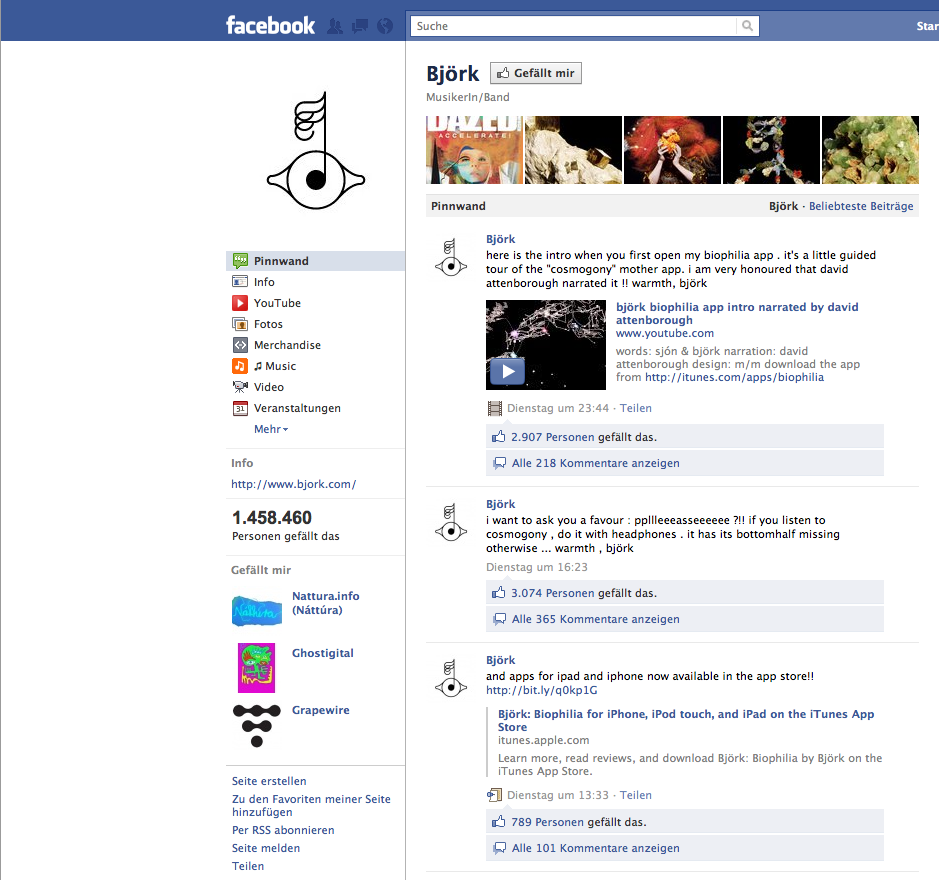View the 2.907 Personen who like this
939x880 pixels.
552,437
